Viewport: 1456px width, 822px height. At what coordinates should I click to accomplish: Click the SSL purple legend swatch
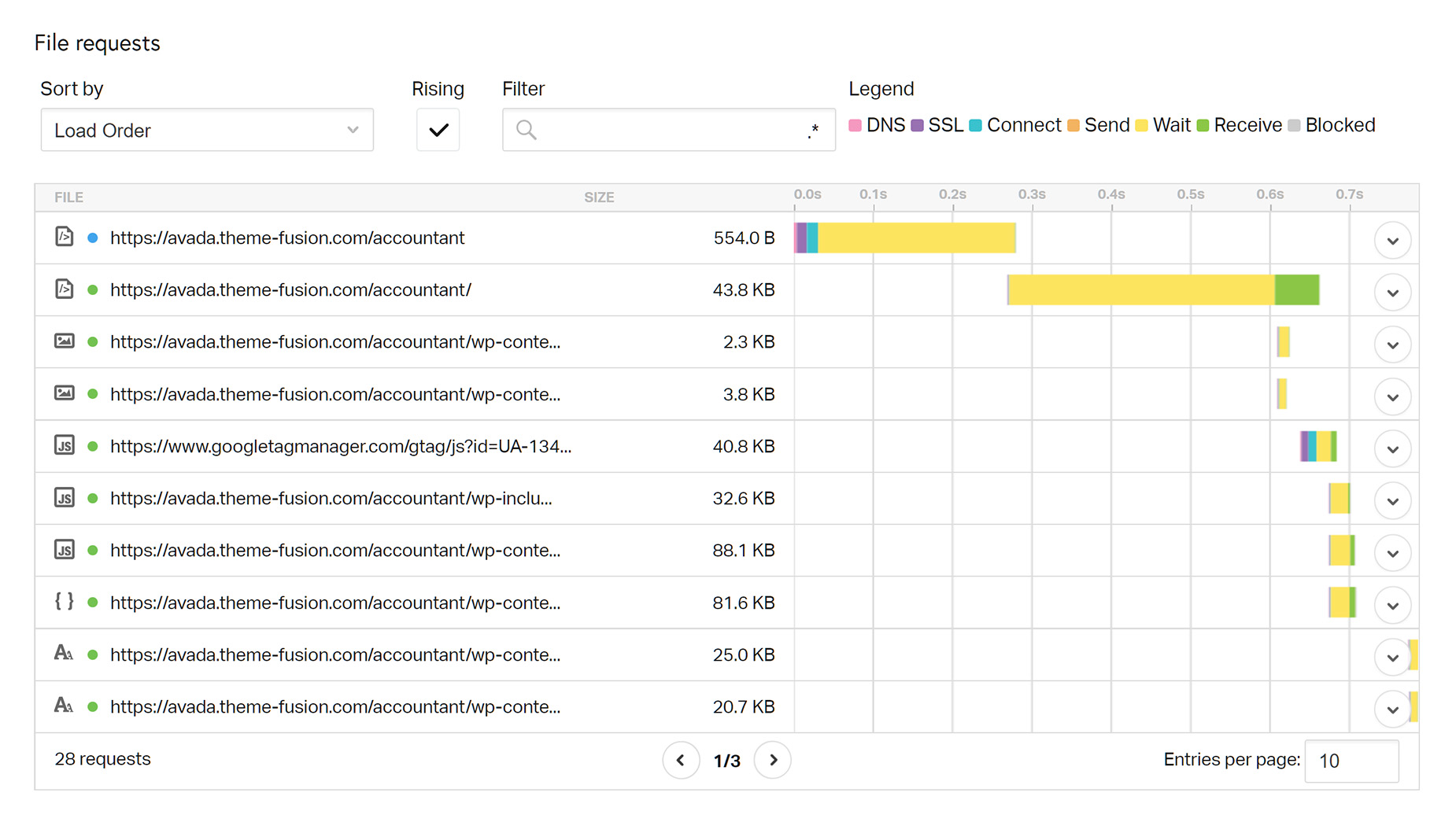pos(917,125)
